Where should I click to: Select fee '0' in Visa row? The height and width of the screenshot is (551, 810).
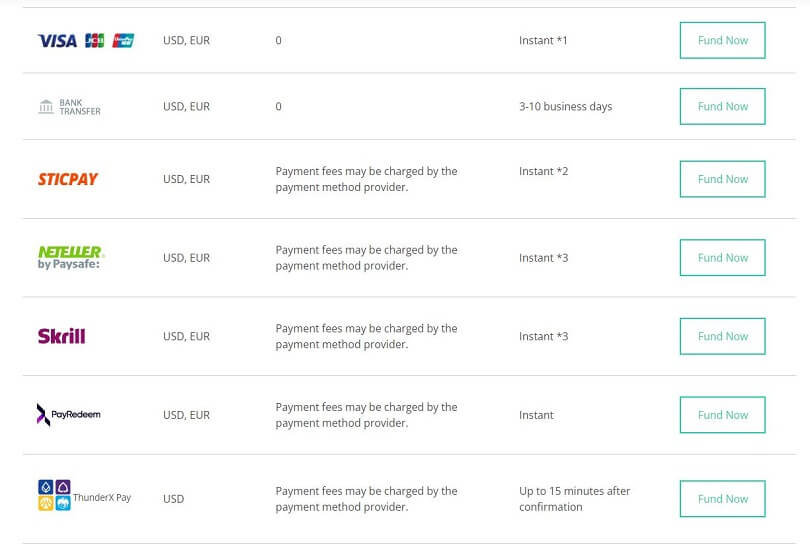278,40
